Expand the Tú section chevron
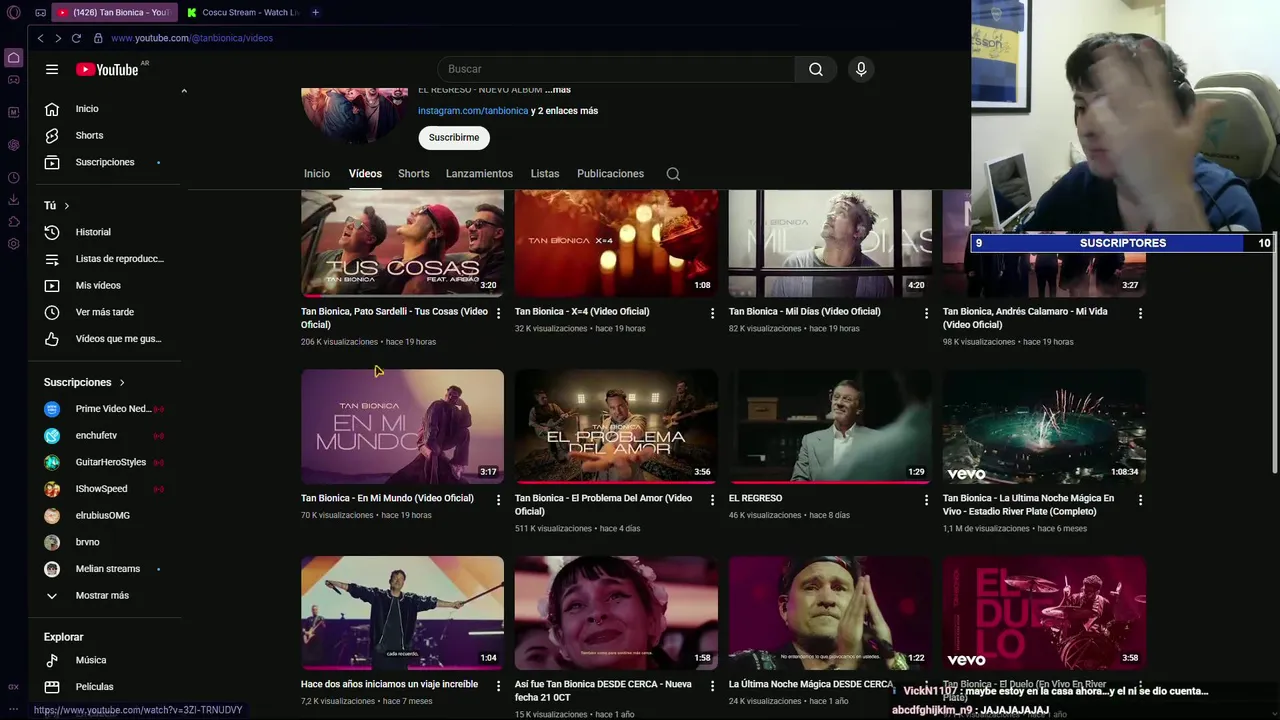The image size is (1280, 720). pyautogui.click(x=67, y=206)
